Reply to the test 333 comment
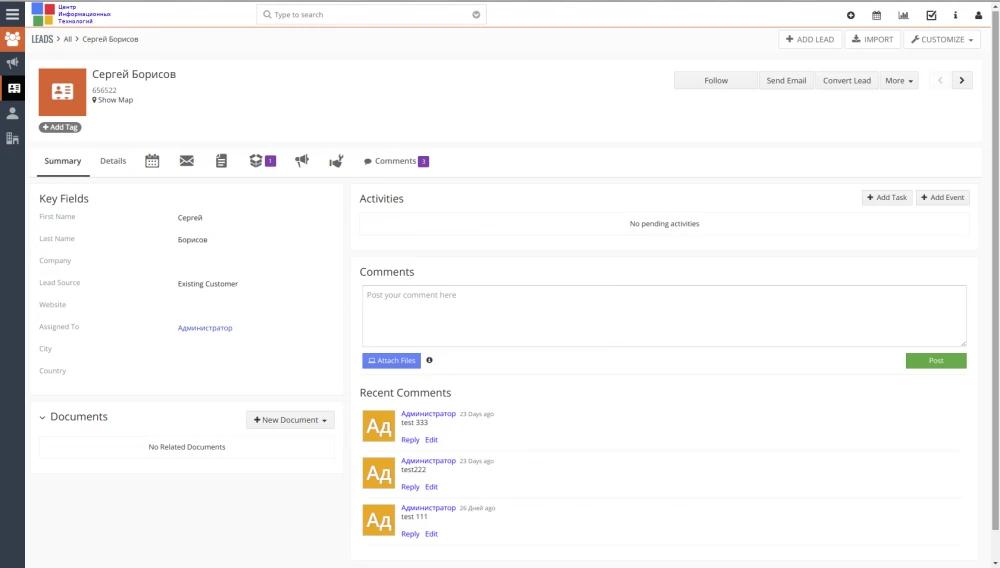 410,440
